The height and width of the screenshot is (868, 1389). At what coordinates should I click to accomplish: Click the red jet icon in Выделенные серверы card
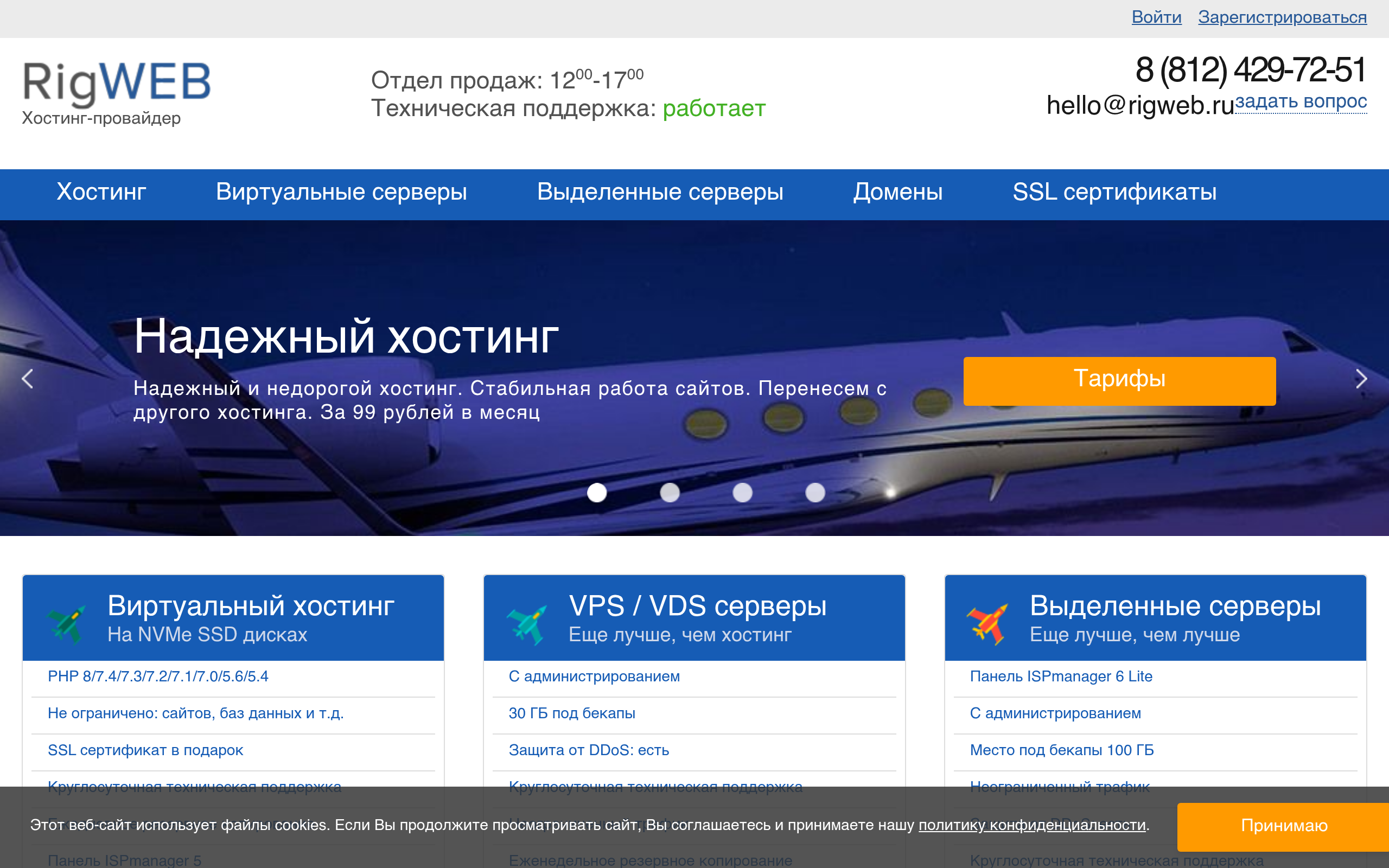(987, 624)
